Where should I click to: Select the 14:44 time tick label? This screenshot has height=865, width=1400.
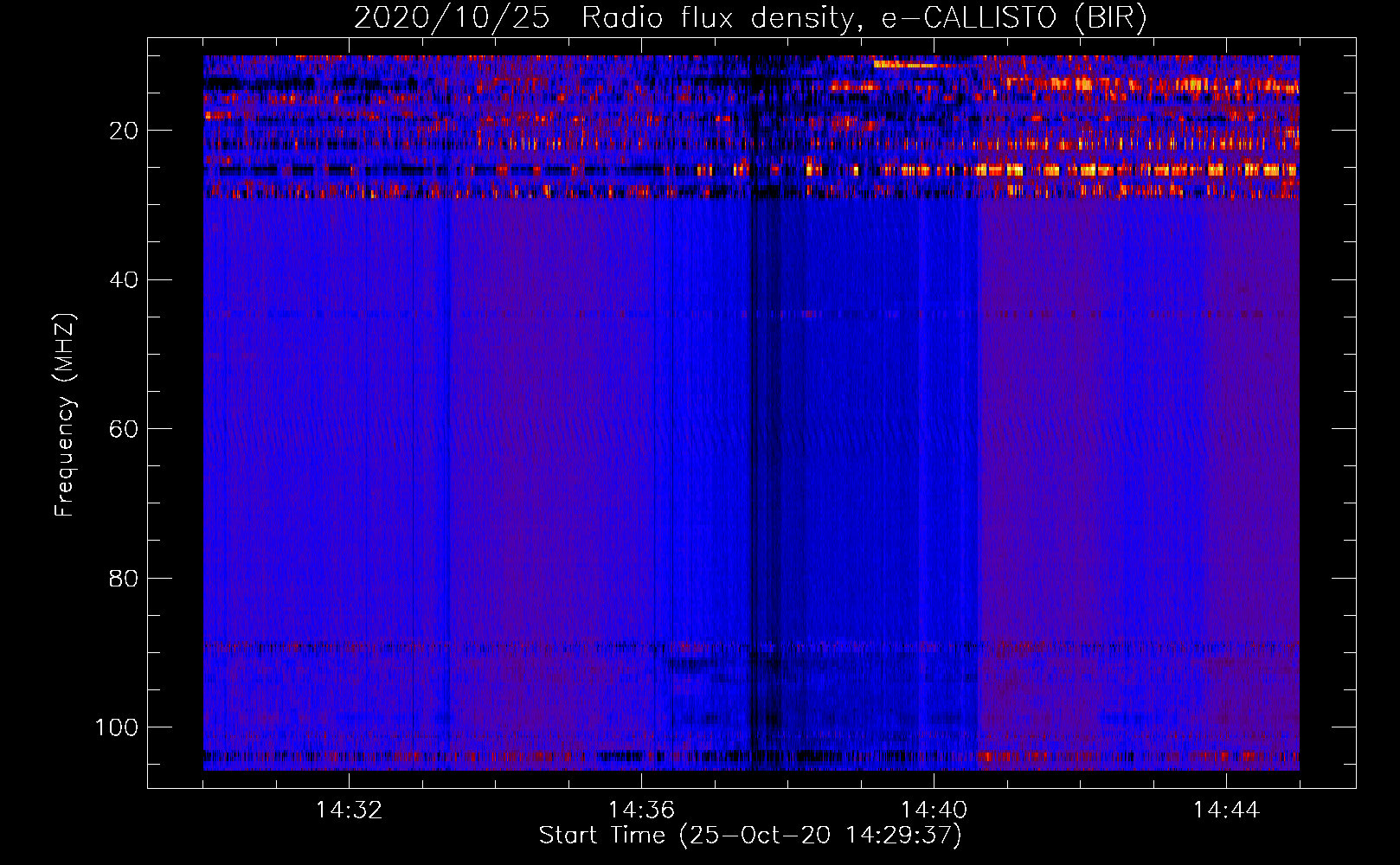(x=1226, y=811)
